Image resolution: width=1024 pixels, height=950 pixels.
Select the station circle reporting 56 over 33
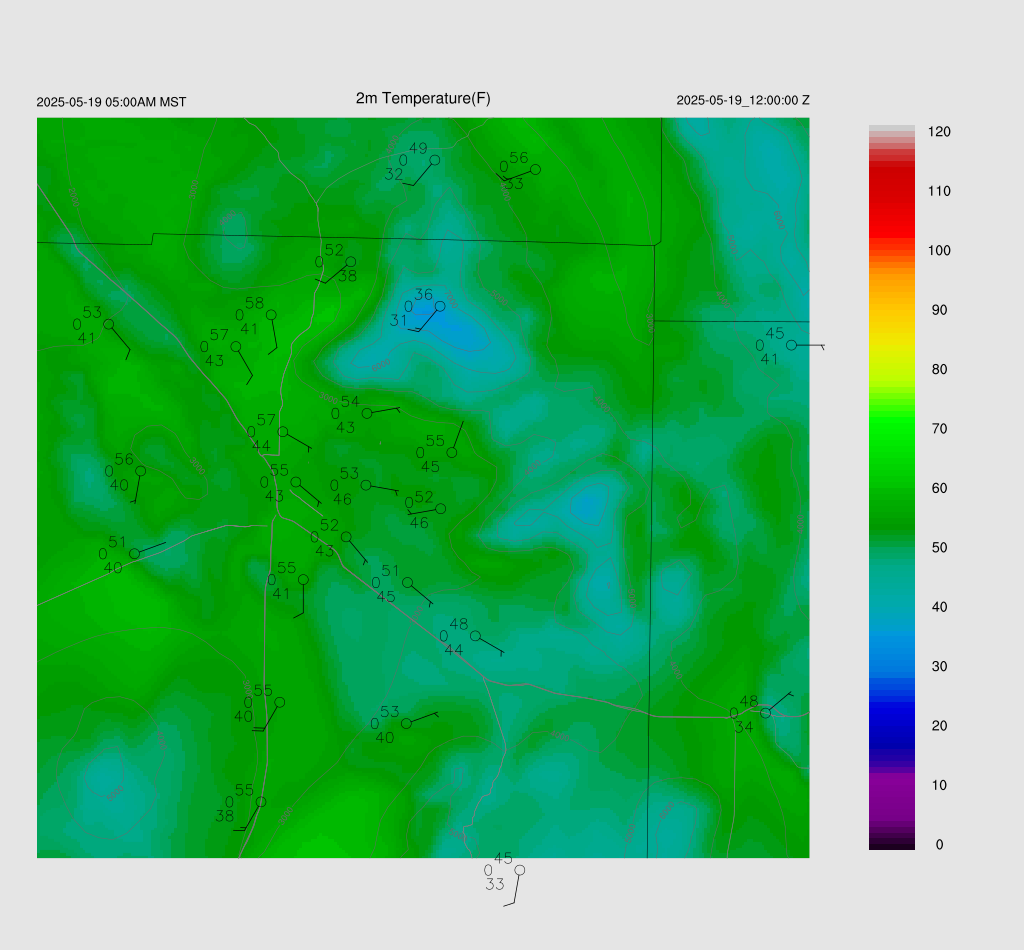click(536, 170)
